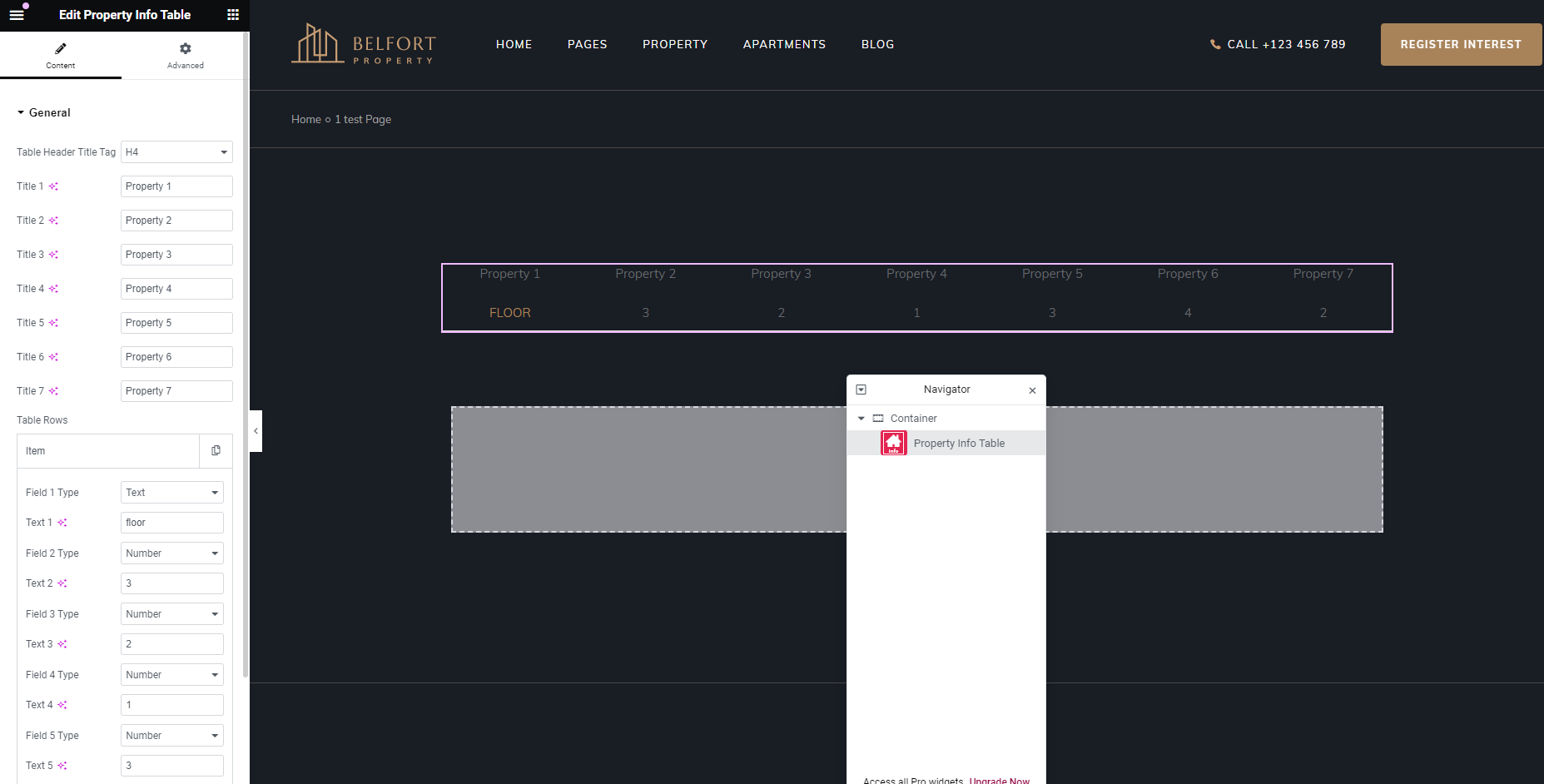
Task: Click the Text 5 input field
Action: point(172,766)
